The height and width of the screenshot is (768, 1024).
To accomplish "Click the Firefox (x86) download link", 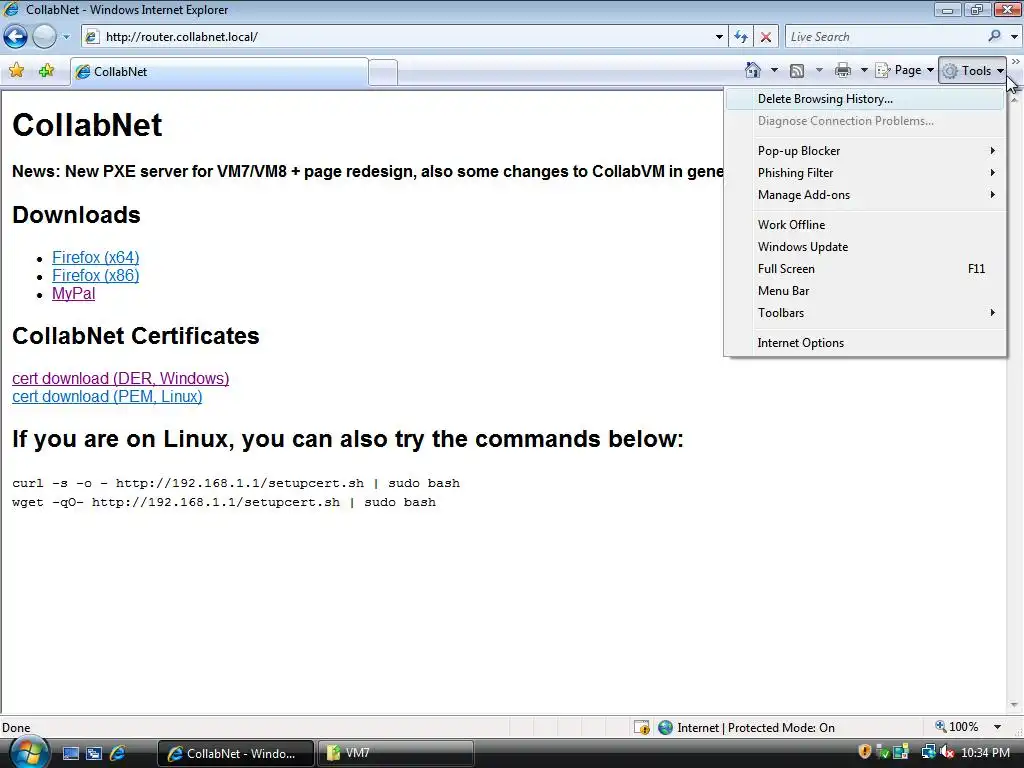I will [x=95, y=276].
